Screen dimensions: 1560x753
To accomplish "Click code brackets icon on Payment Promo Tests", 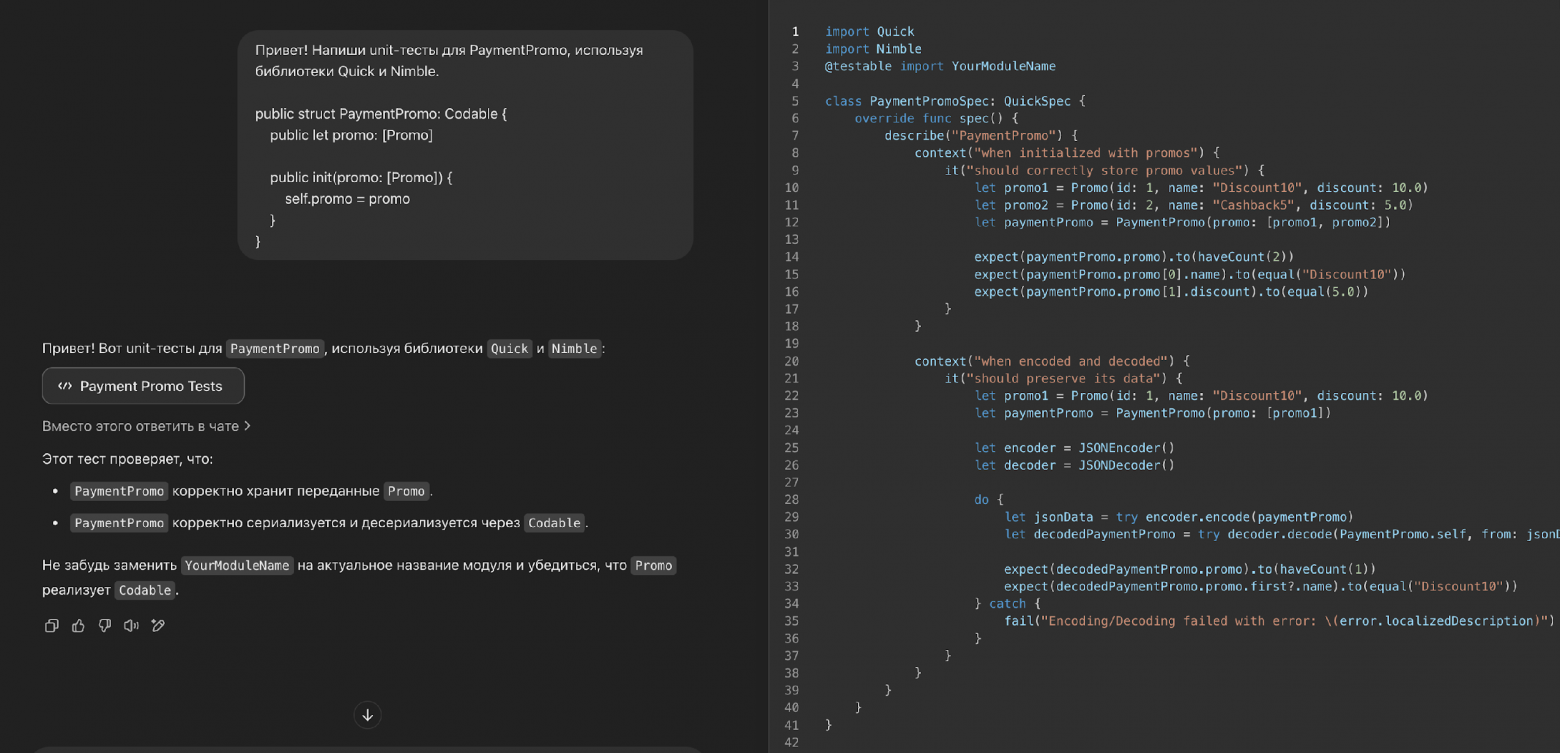I will coord(65,386).
